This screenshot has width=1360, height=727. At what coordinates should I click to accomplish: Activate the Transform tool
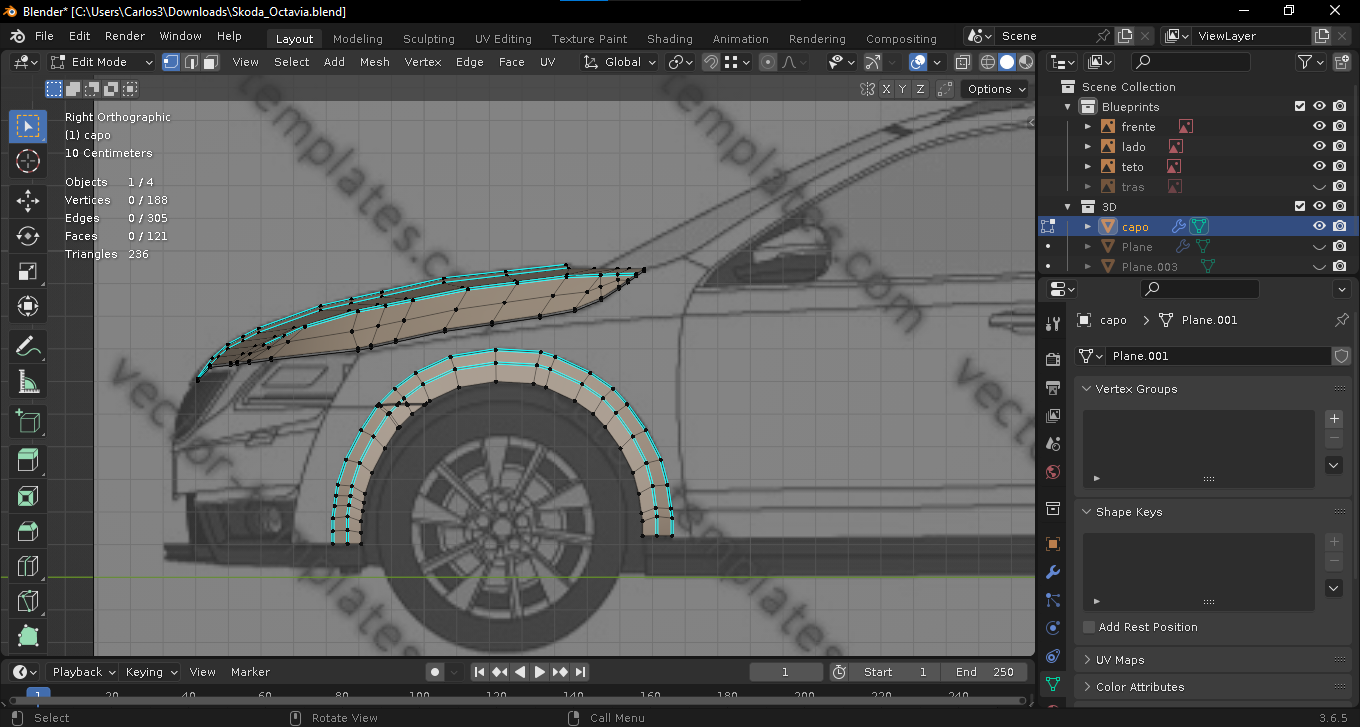28,306
